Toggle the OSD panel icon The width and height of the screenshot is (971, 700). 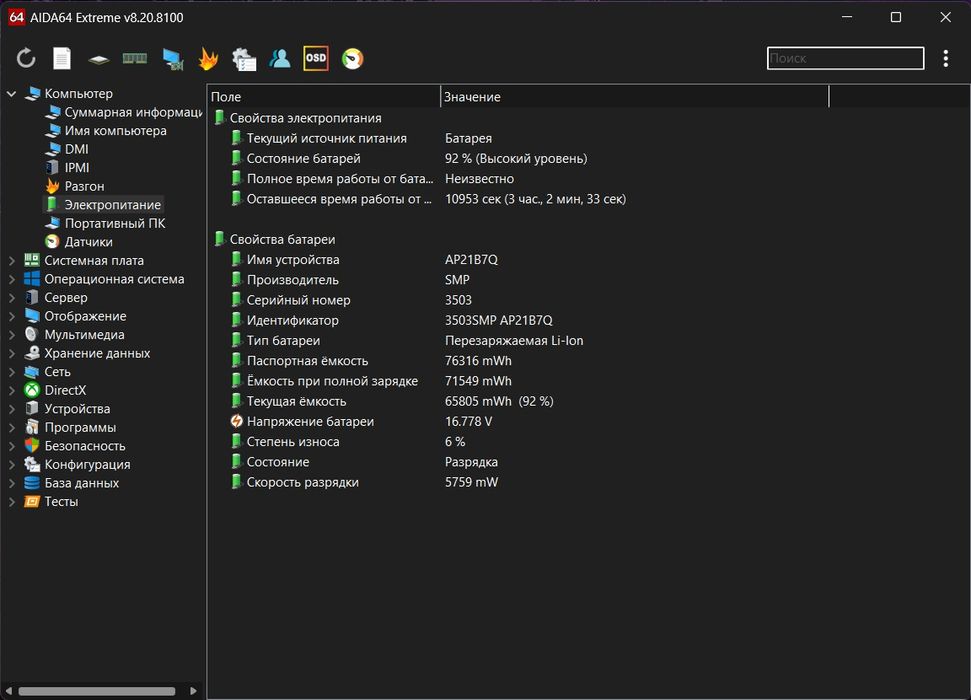[316, 58]
